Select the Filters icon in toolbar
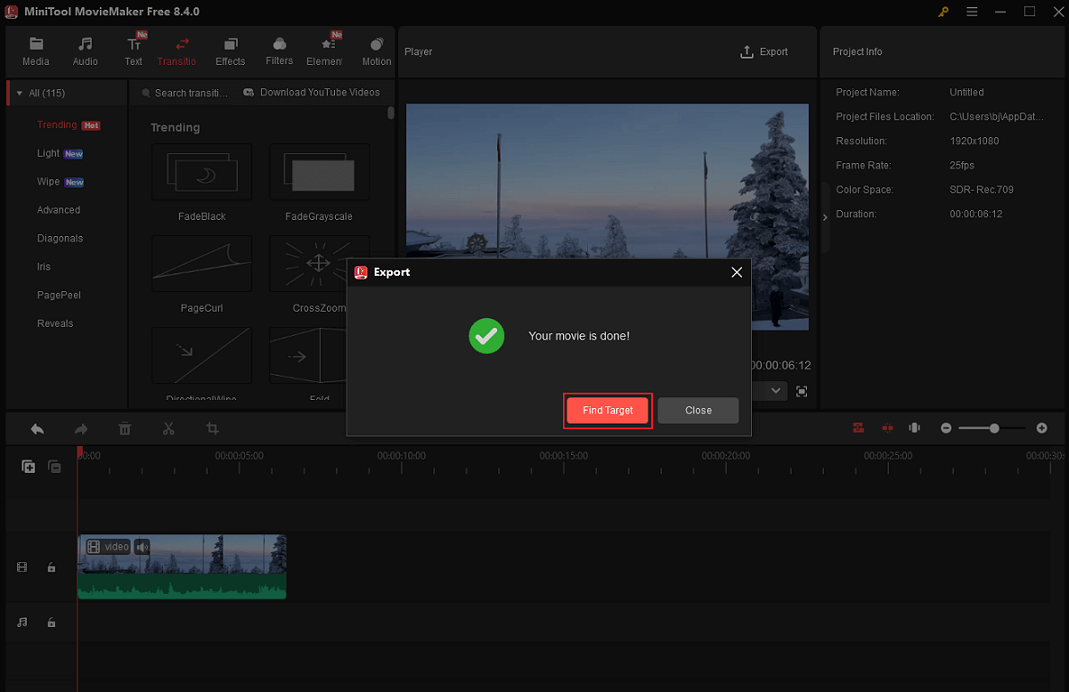This screenshot has height=692, width=1069. click(x=278, y=50)
